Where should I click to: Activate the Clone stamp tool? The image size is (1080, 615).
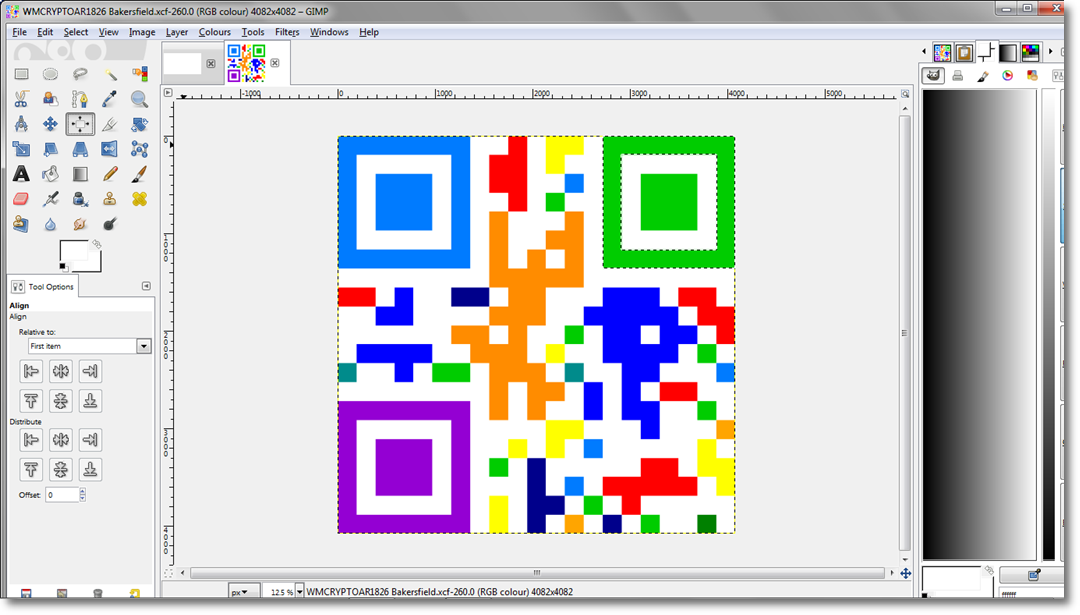(110, 199)
